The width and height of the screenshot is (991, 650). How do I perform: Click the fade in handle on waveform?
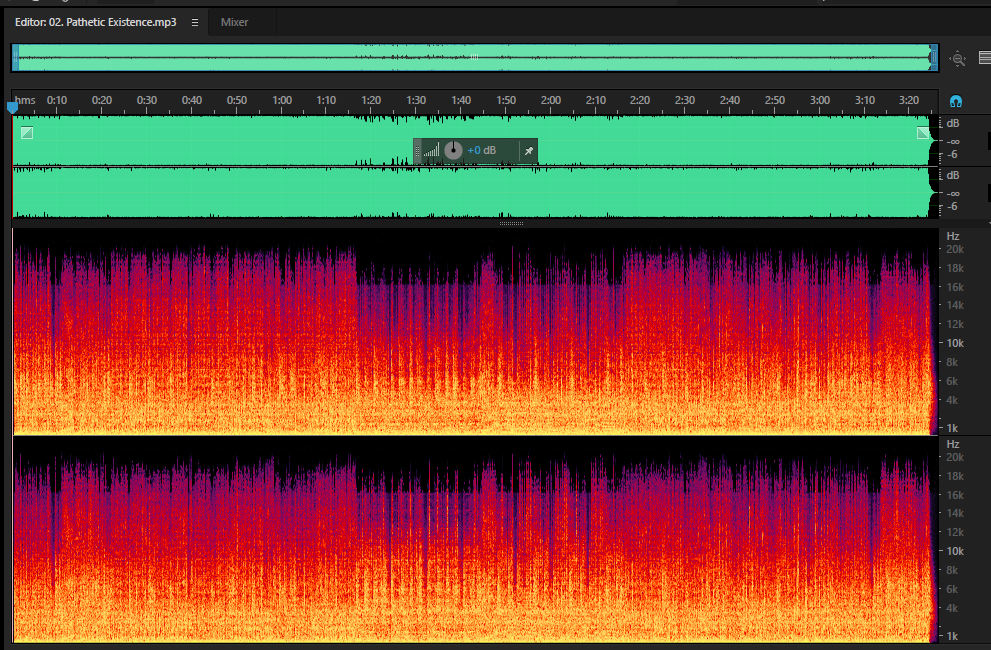tap(27, 133)
